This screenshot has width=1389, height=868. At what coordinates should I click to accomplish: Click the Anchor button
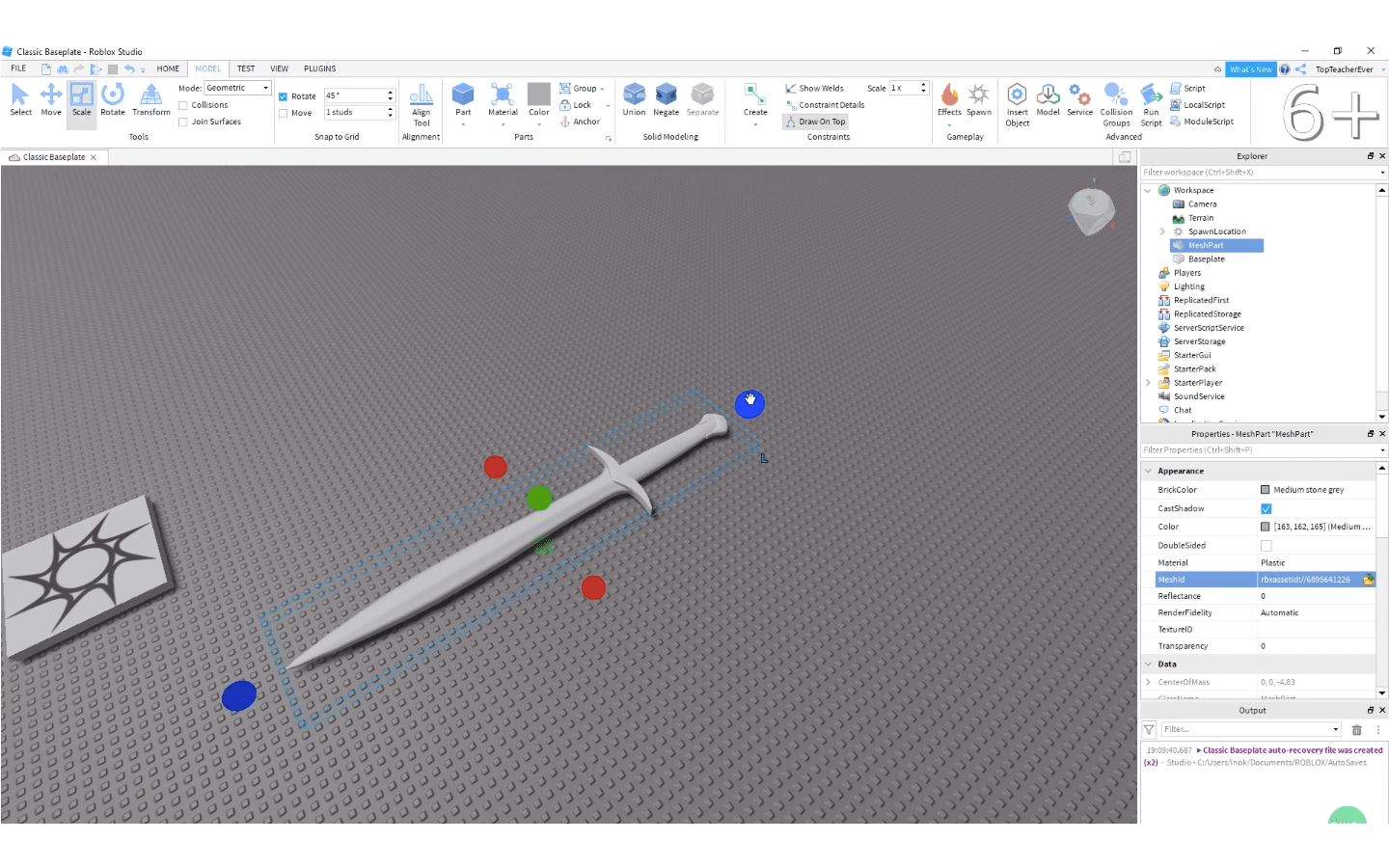pos(580,122)
